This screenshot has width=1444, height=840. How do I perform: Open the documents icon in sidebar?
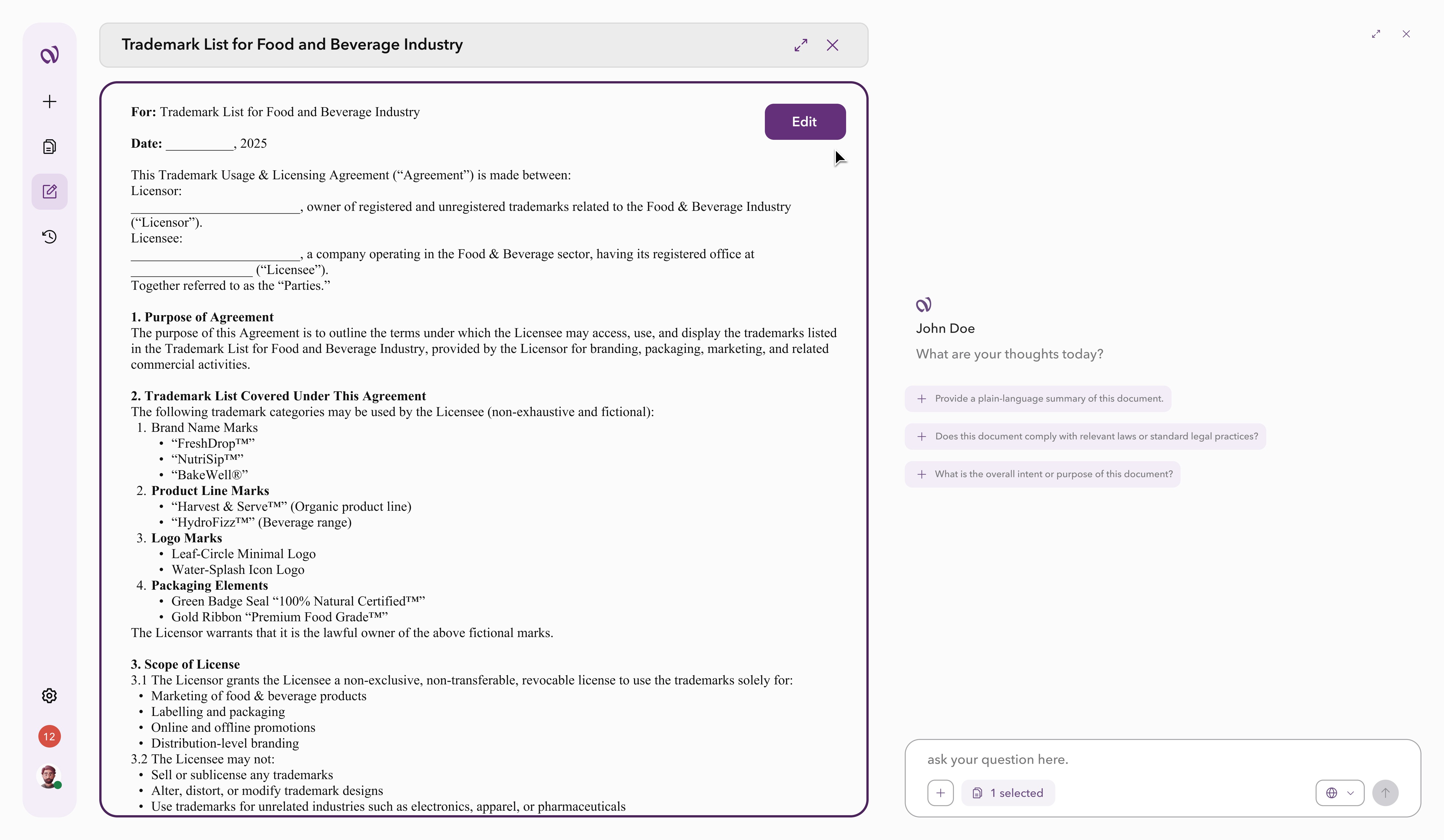[x=49, y=147]
